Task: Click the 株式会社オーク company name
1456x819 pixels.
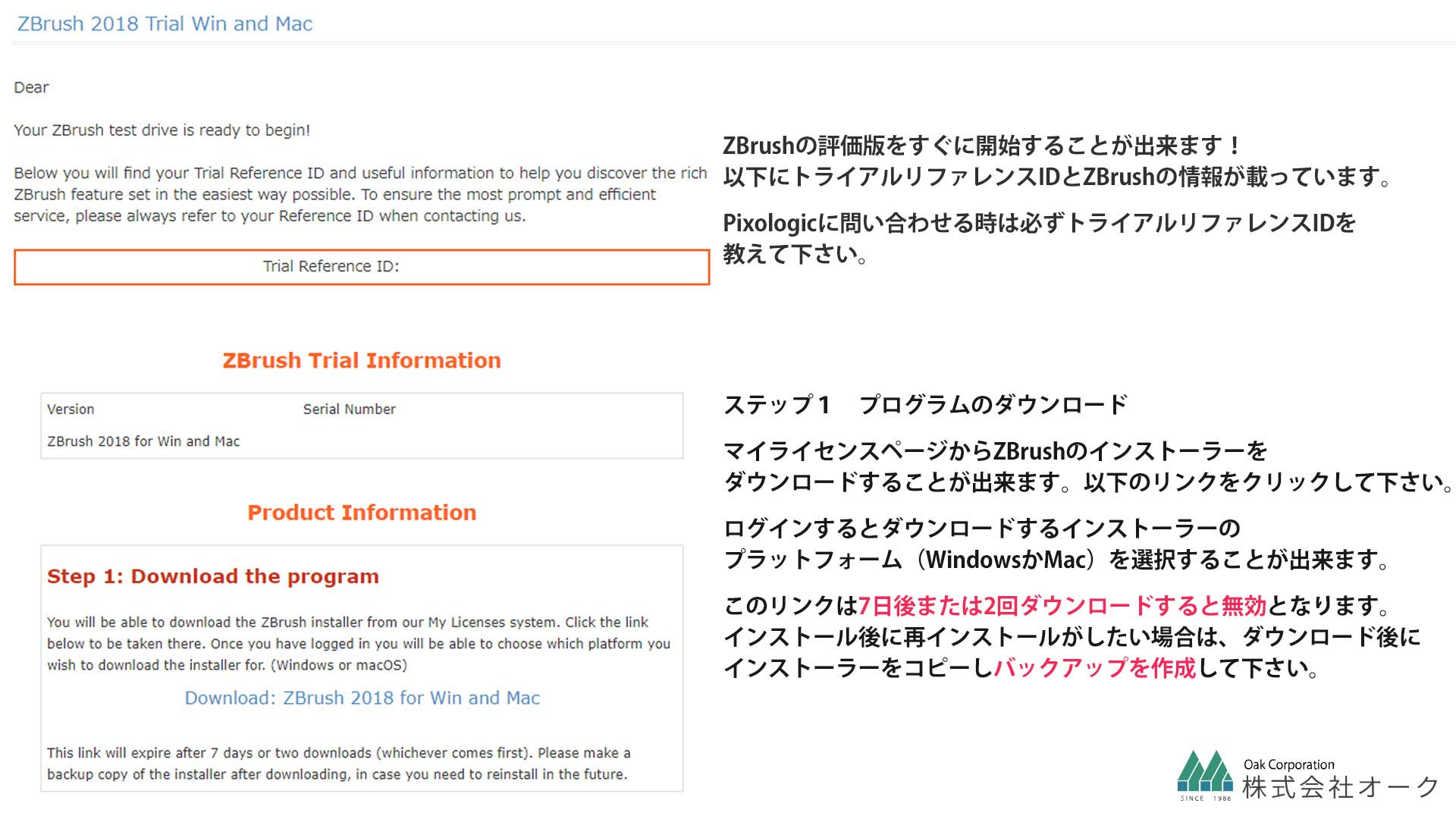Action: coord(1340,787)
